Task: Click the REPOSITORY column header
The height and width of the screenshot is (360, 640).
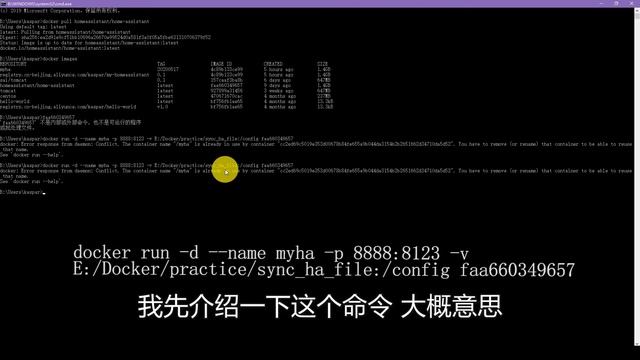Action: click(13, 64)
